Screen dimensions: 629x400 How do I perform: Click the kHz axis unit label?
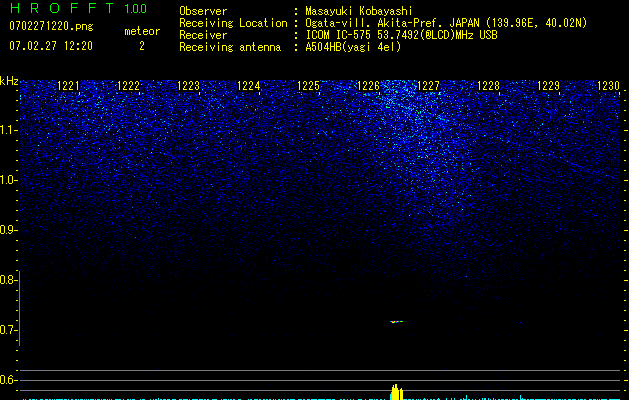coord(9,81)
